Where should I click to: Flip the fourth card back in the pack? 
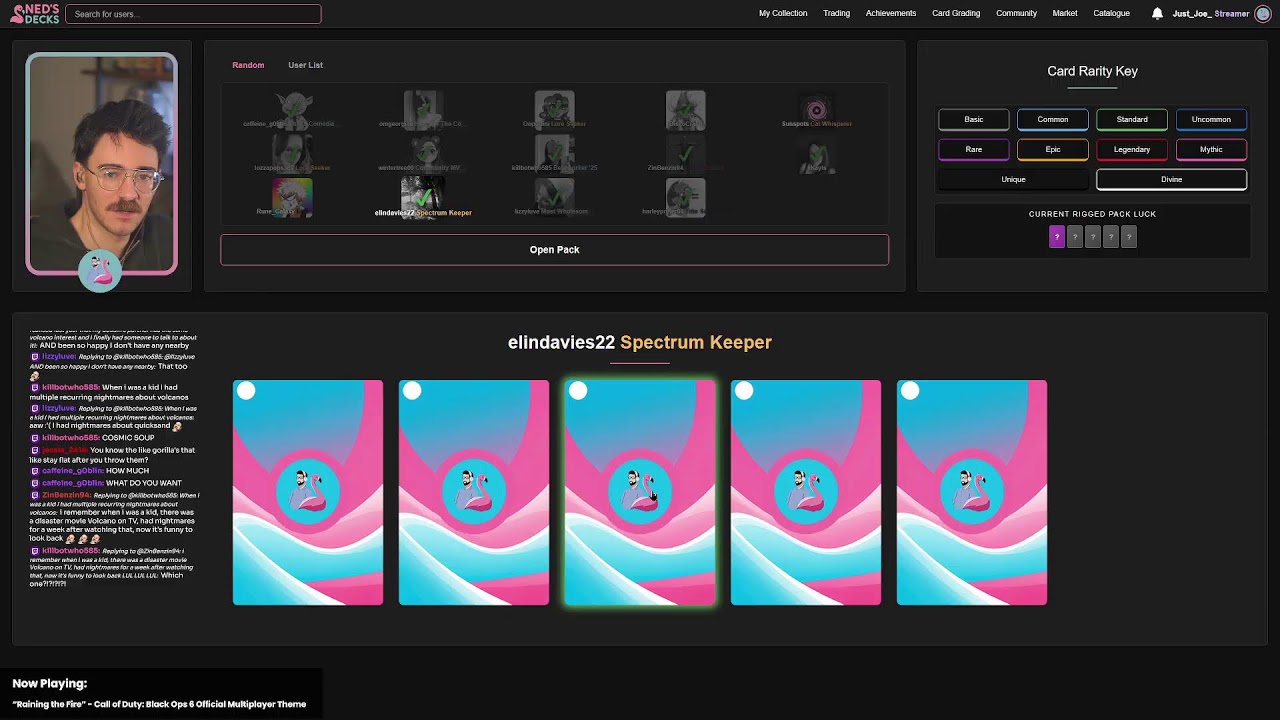click(806, 492)
